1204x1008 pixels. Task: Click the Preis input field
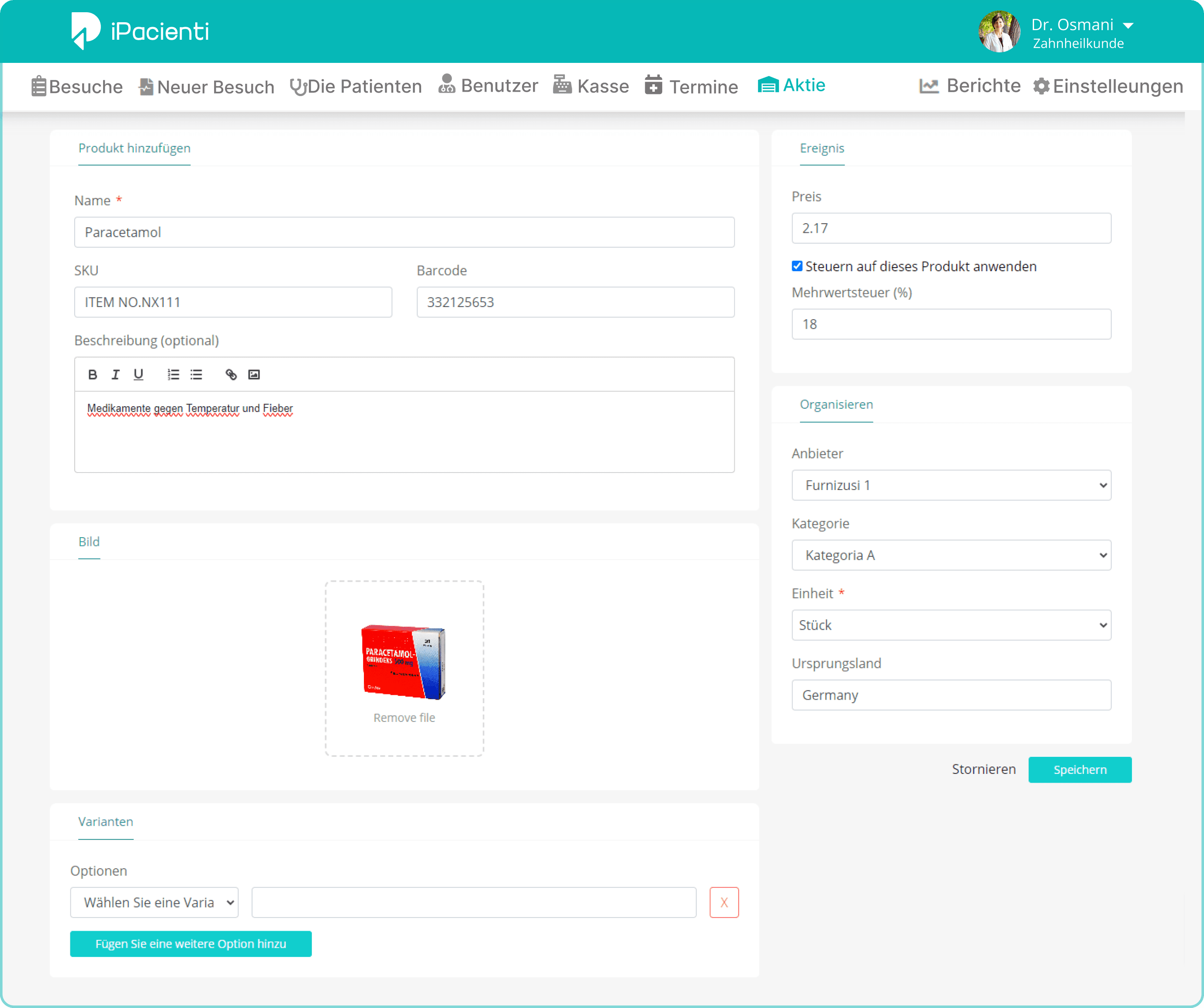[x=951, y=228]
